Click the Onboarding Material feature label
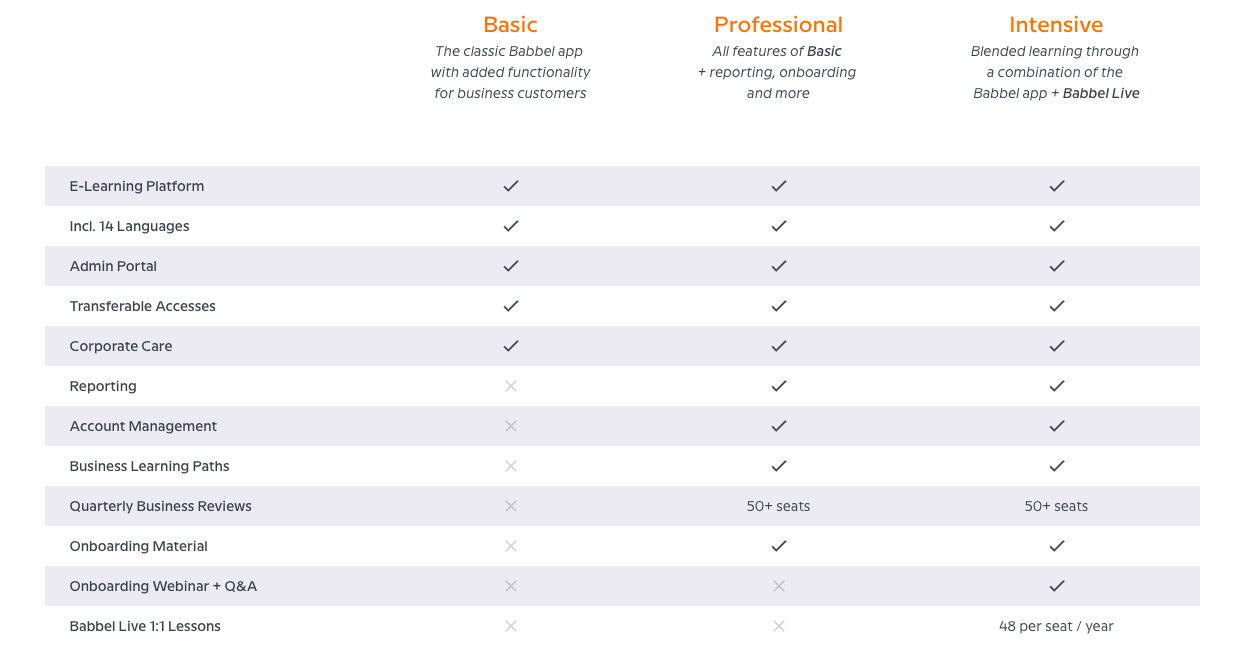 (x=138, y=546)
